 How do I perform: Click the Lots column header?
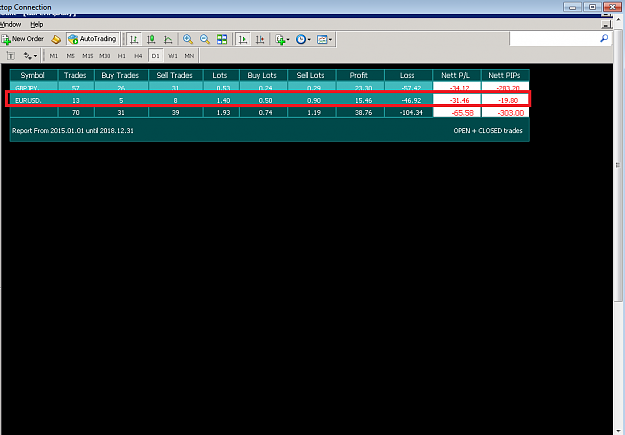(x=220, y=75)
